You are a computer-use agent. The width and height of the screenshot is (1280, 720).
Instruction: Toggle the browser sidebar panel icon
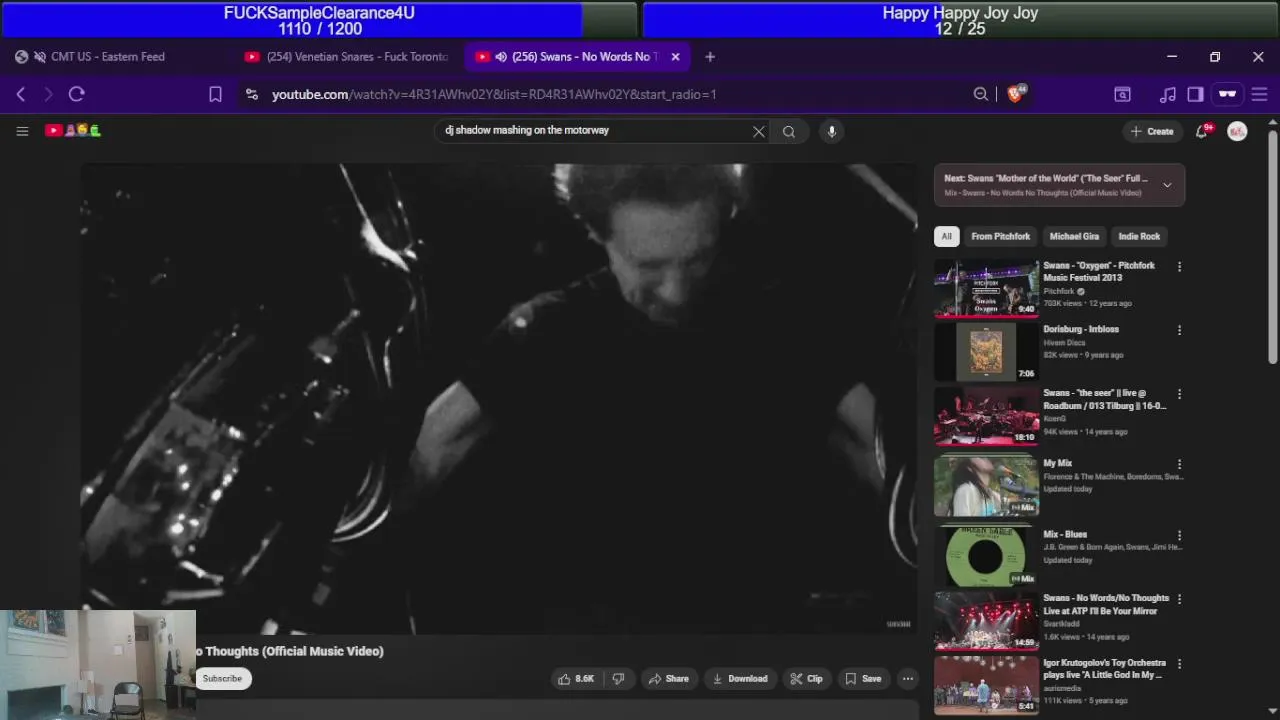click(x=1195, y=94)
